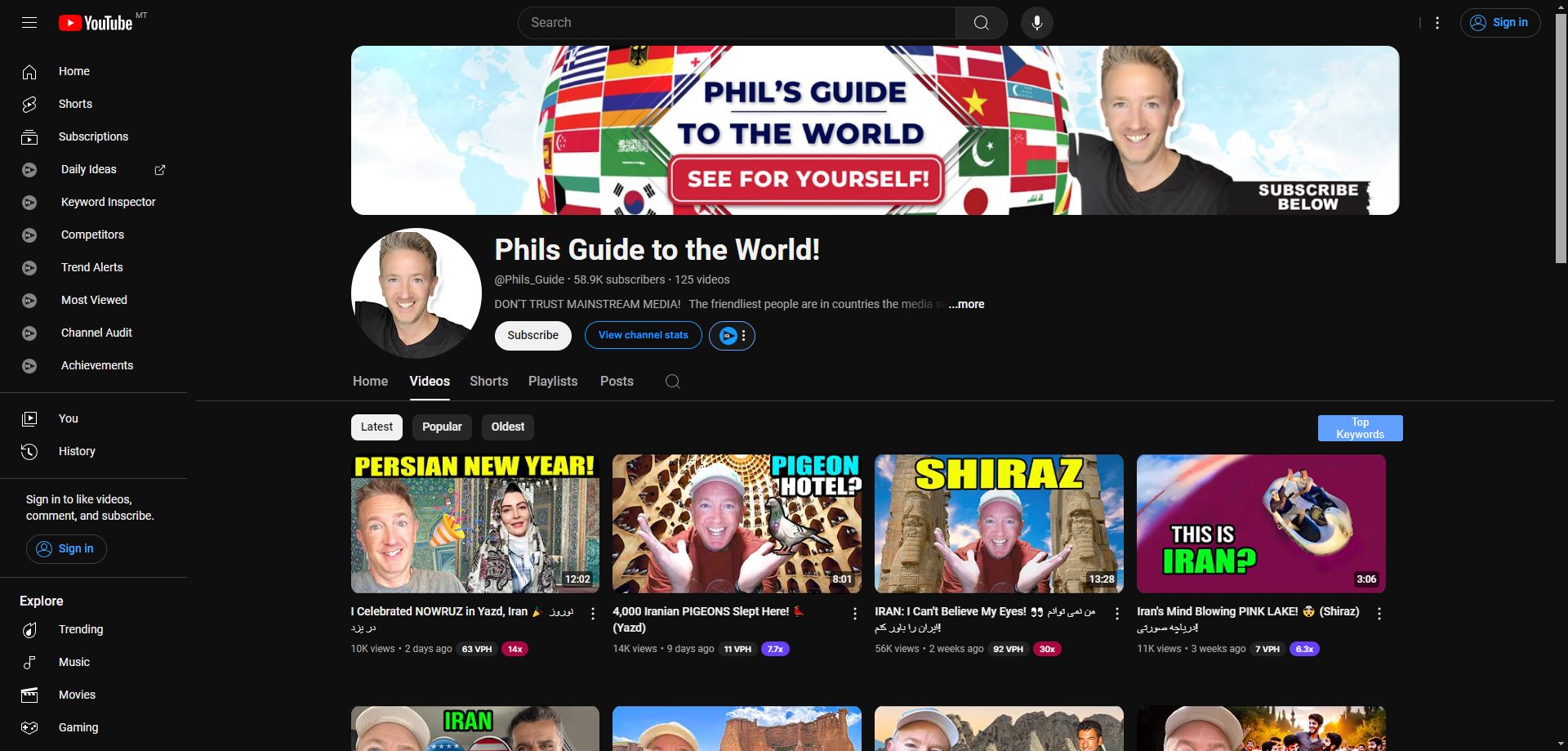Open Shorts in the sidebar
The image size is (1568, 751).
93,104
